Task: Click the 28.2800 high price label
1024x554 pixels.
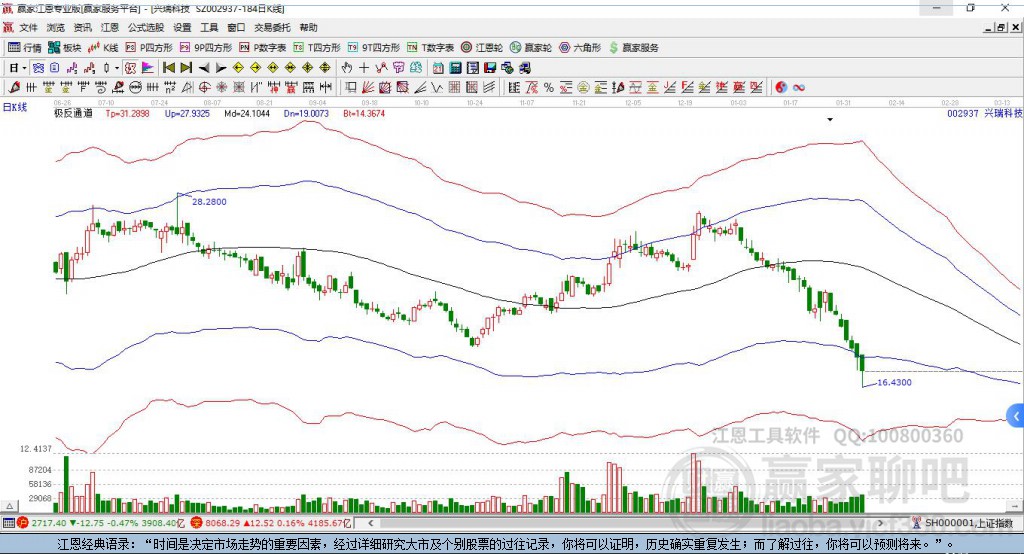Action: pyautogui.click(x=209, y=202)
